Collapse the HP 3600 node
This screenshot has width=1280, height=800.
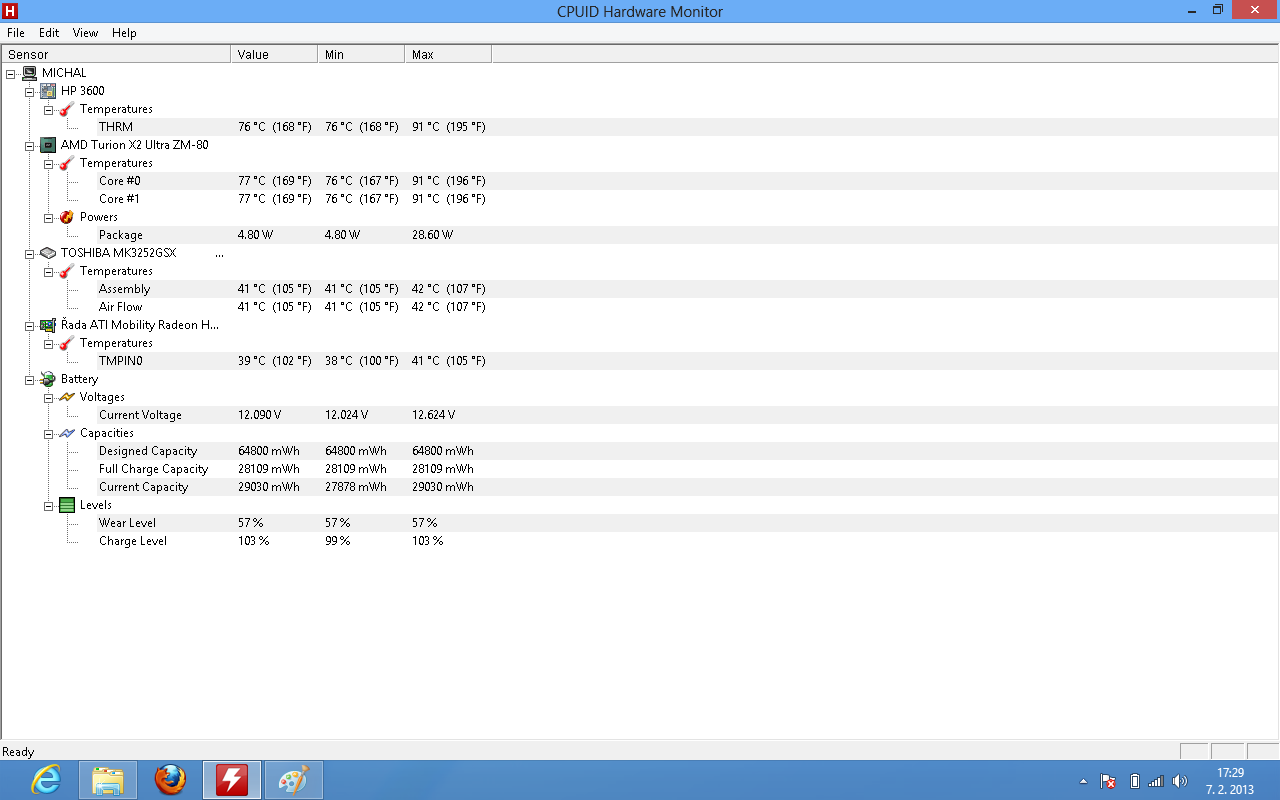pyautogui.click(x=30, y=91)
